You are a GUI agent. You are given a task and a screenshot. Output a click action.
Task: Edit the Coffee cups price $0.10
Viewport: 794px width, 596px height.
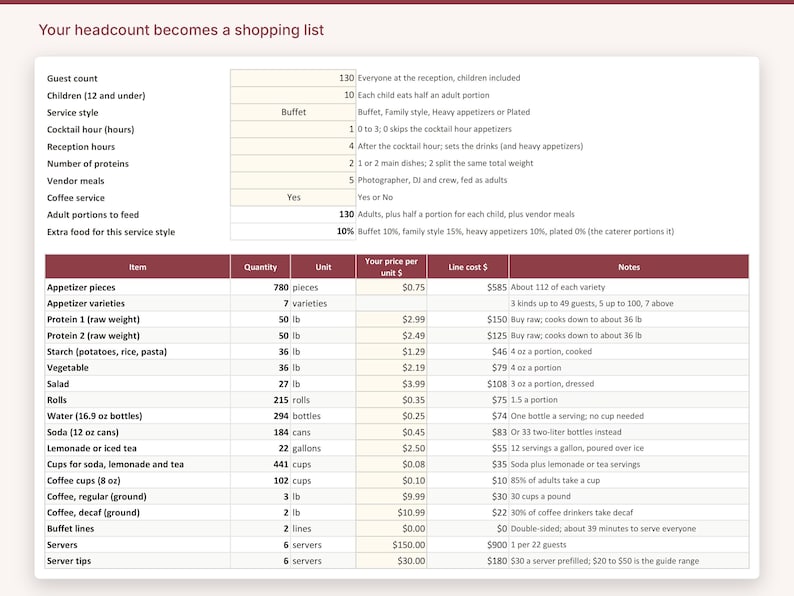click(391, 481)
